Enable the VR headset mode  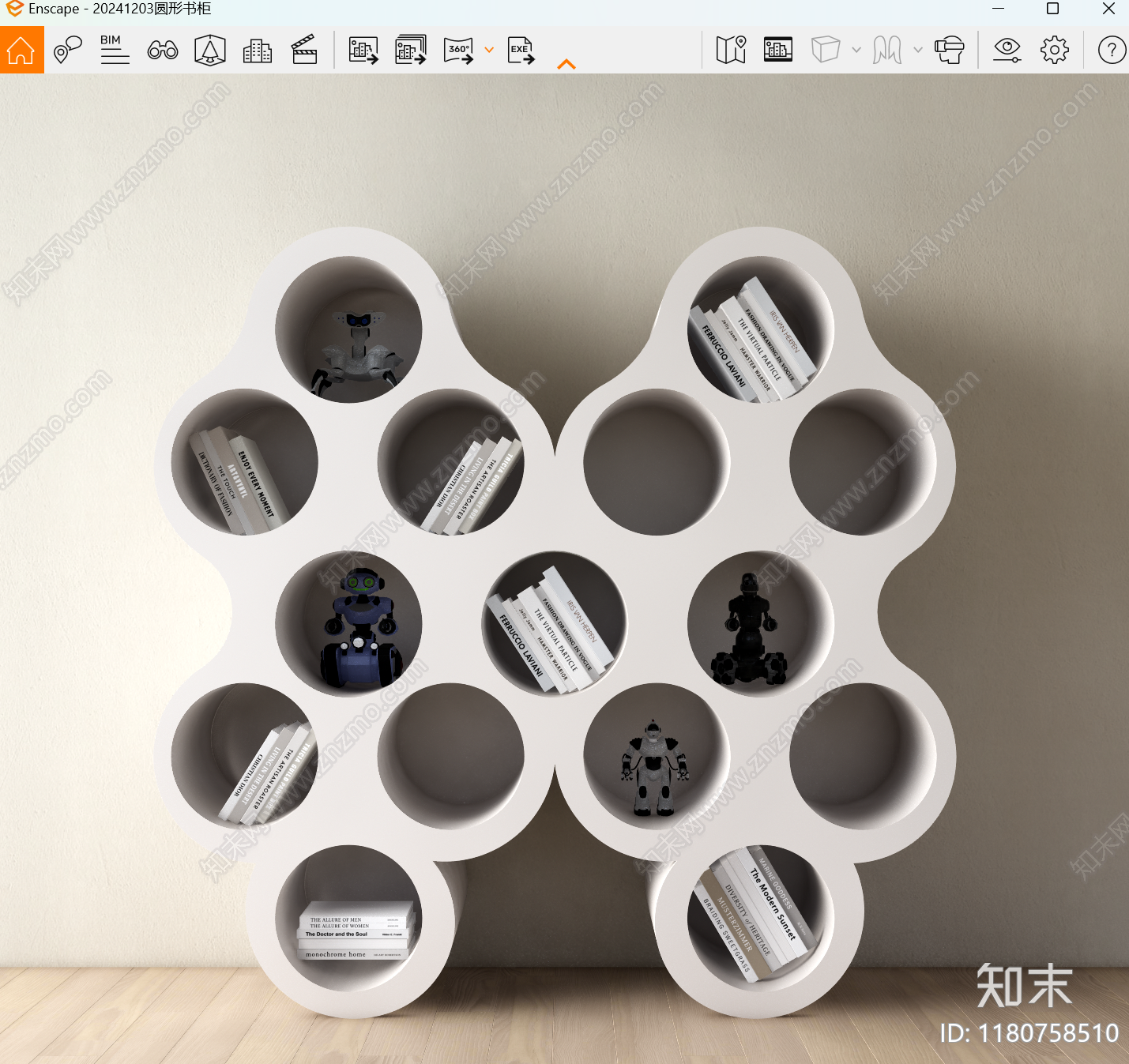pyautogui.click(x=949, y=50)
